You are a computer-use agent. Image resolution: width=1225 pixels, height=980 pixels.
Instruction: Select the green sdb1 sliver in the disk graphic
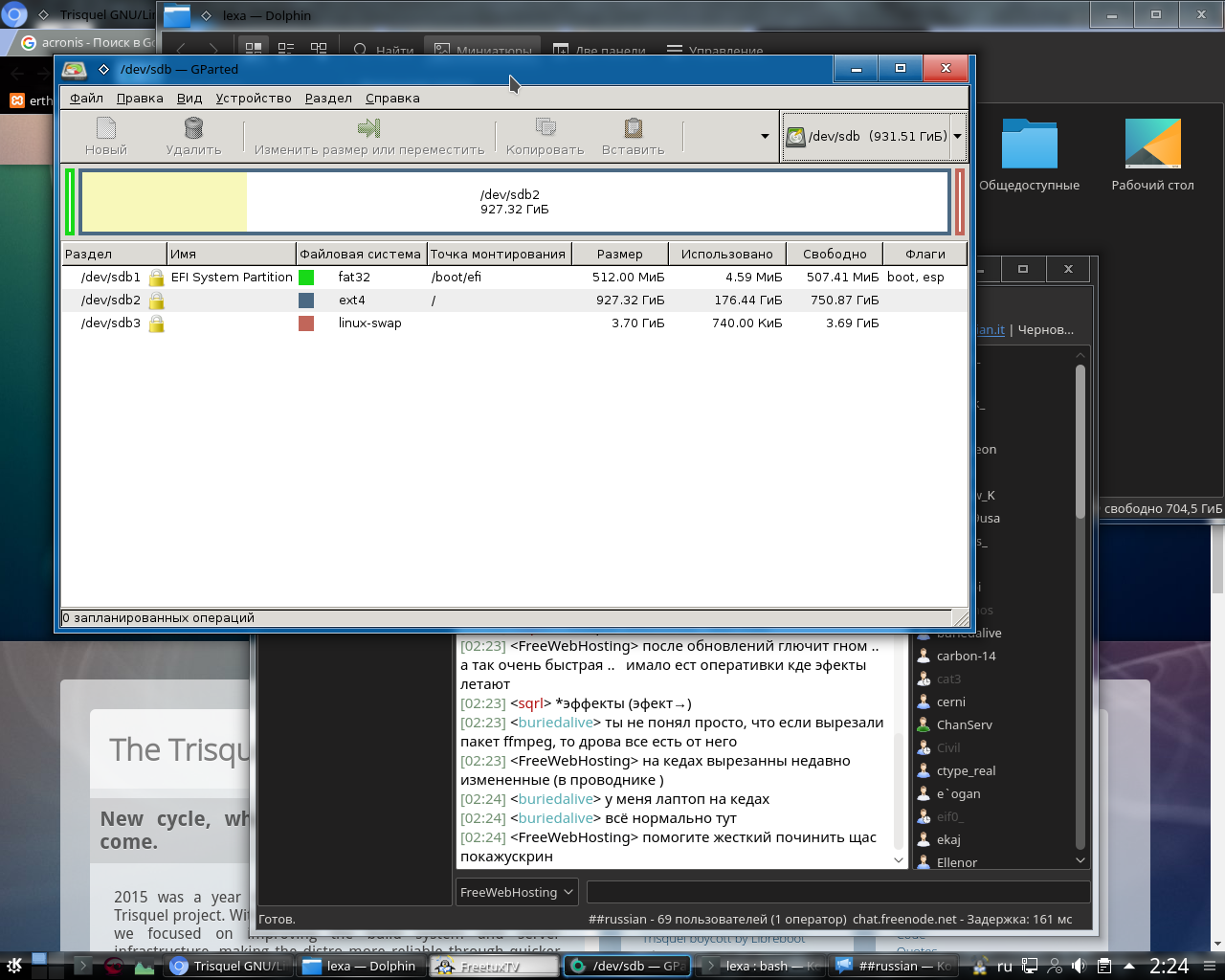click(70, 202)
